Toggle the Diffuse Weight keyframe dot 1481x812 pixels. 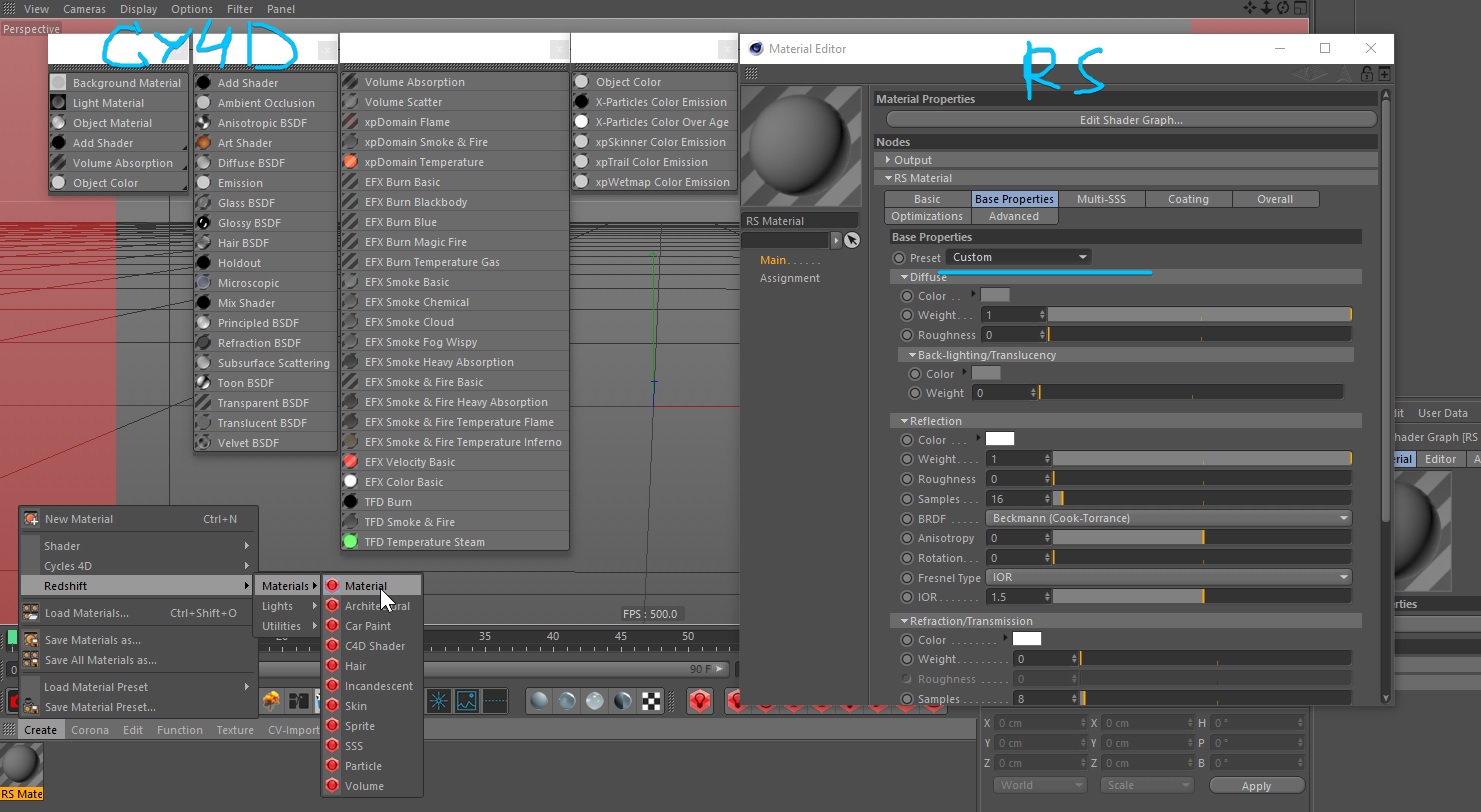tap(907, 315)
